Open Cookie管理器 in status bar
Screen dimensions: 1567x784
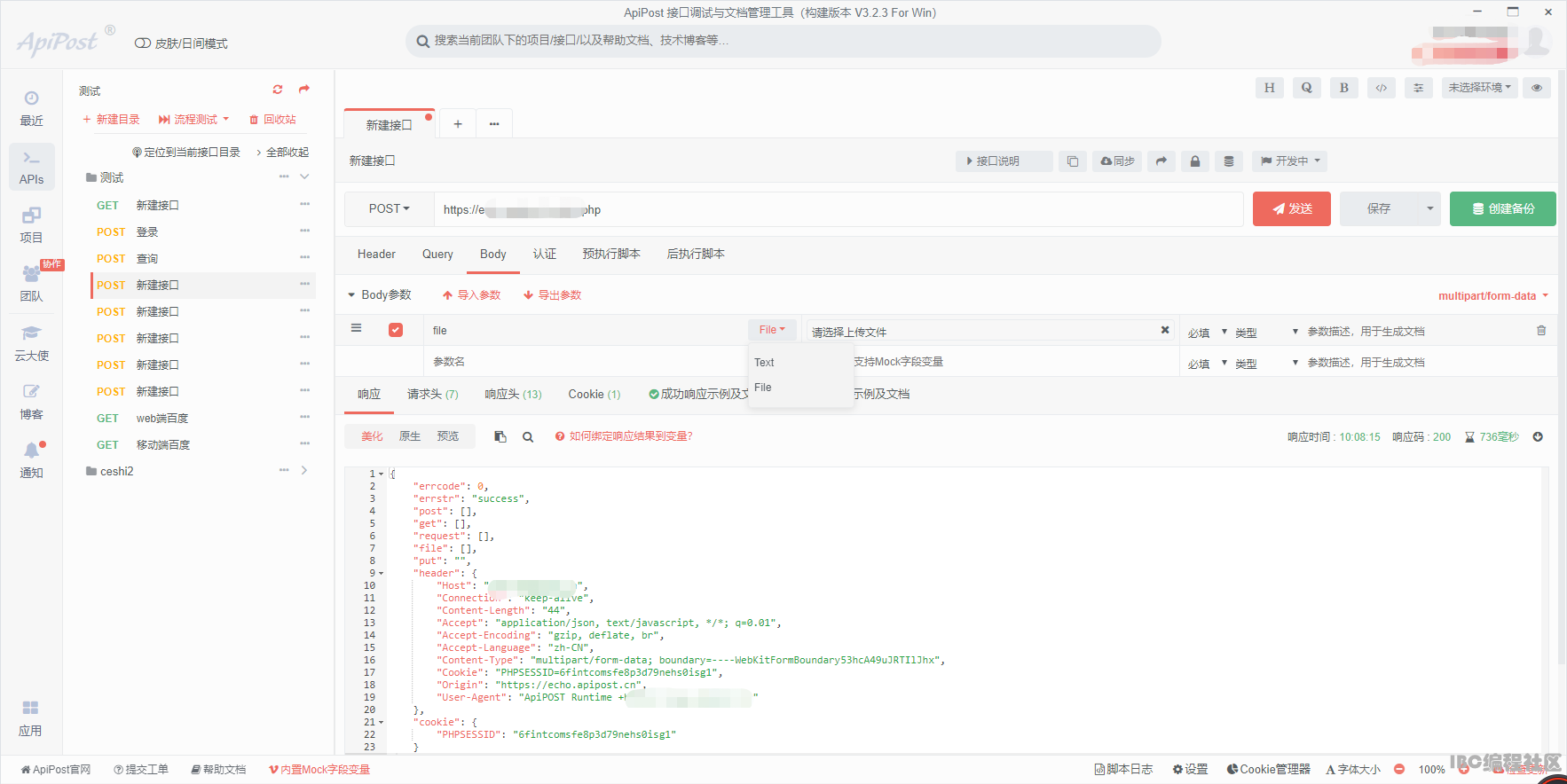tap(1268, 770)
